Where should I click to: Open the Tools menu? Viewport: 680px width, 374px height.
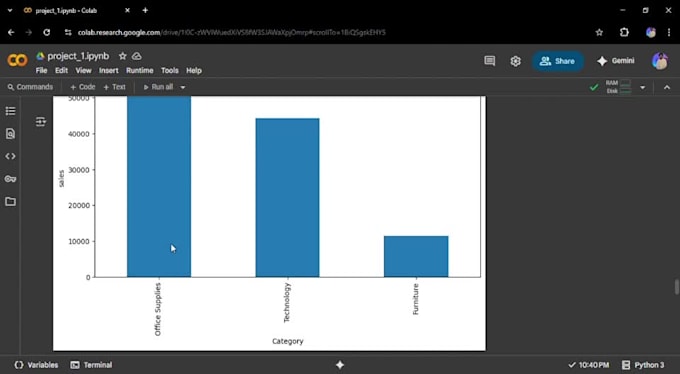(170, 71)
